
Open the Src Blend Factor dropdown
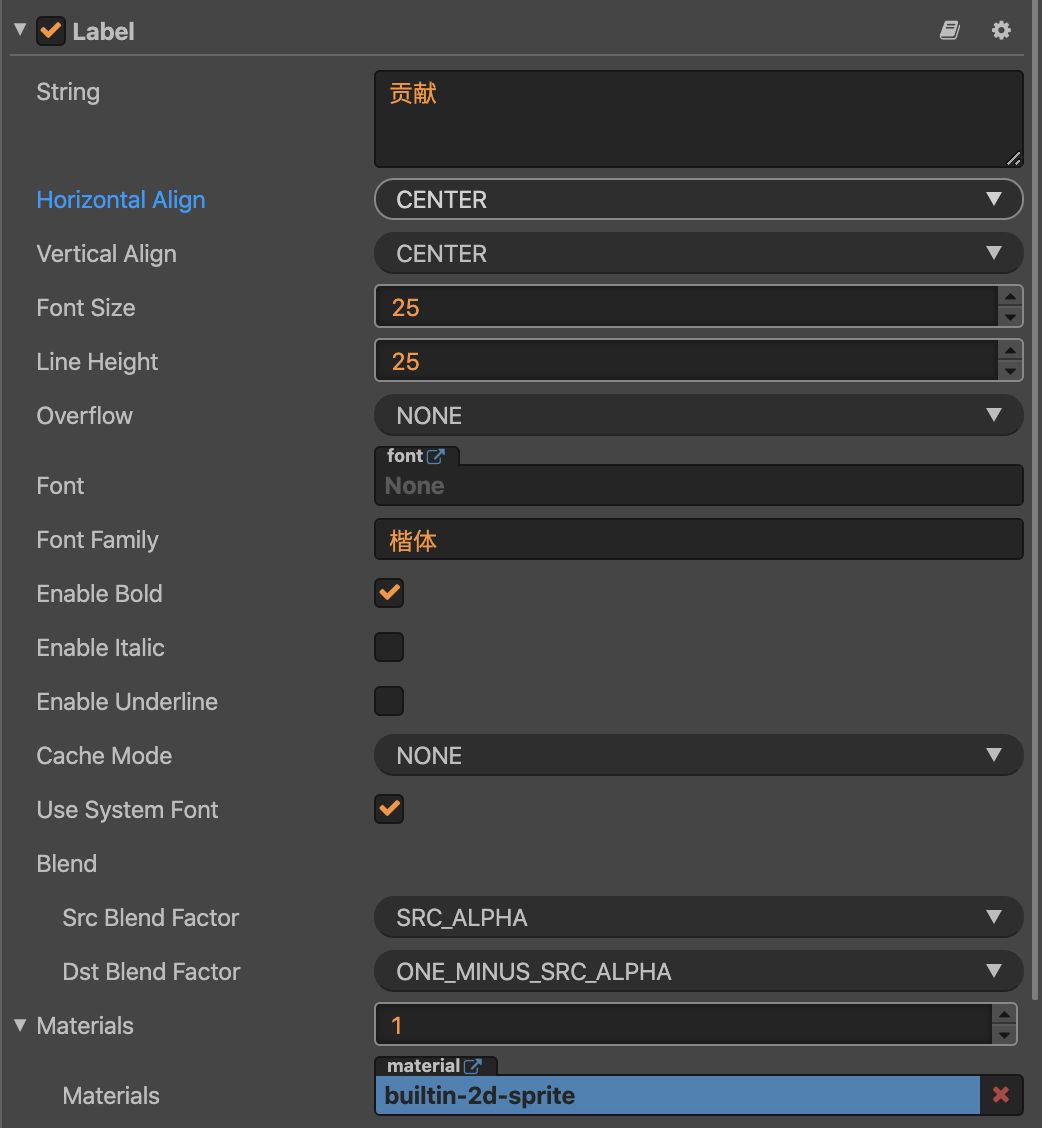pyautogui.click(x=698, y=917)
